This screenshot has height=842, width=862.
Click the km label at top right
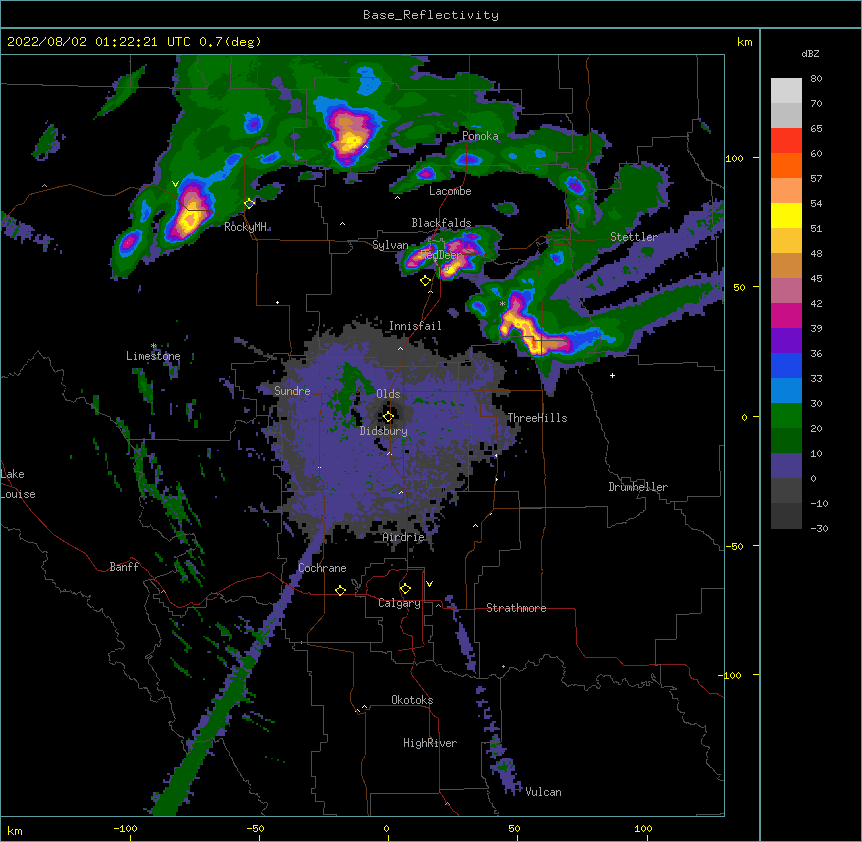[744, 42]
